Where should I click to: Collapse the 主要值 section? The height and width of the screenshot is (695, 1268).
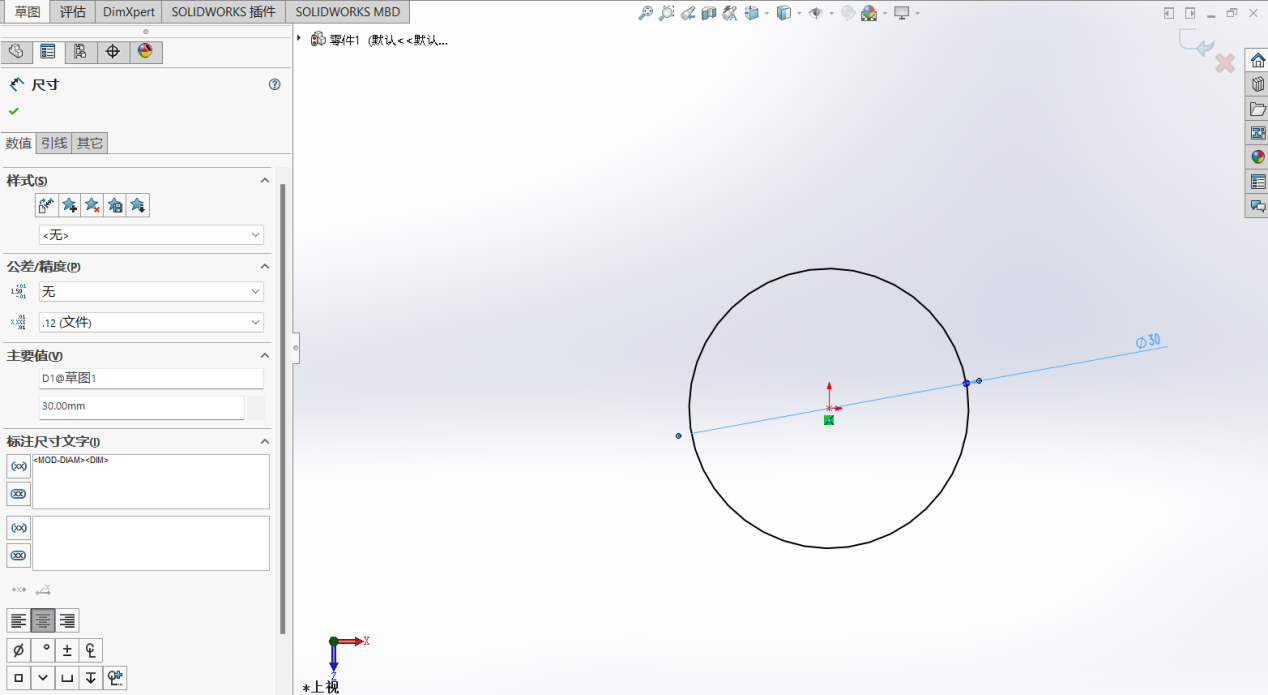(265, 356)
